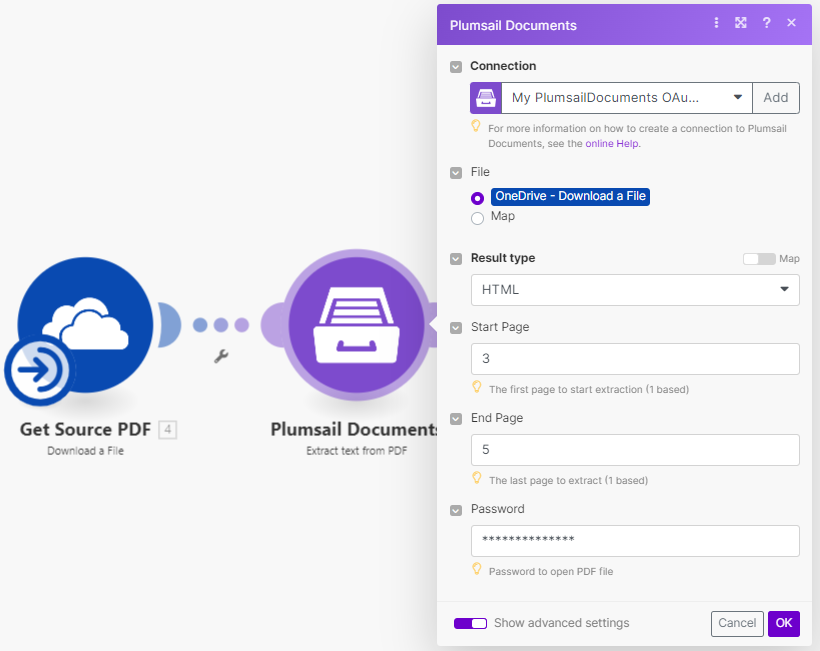Click the lightbulb hint under Connection
Viewport: 820px width, 651px height.
[x=476, y=126]
